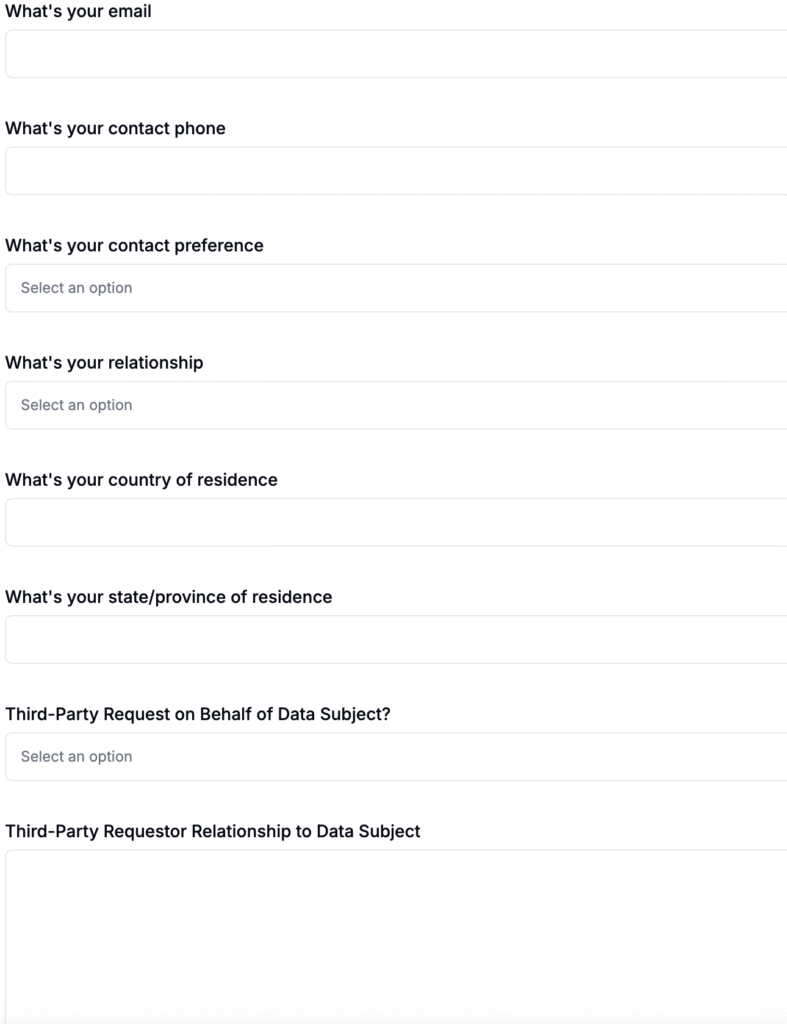Click the "What's your state/province of residence" label
Screen dimensions: 787x1024
(x=168, y=596)
